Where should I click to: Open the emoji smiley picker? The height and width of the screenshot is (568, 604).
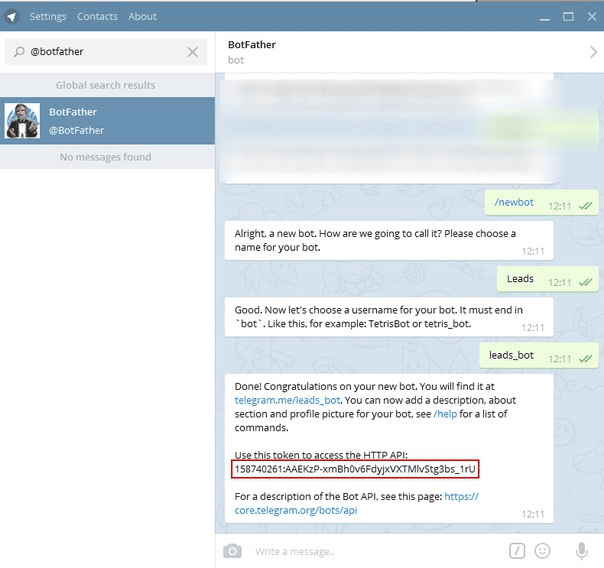[543, 550]
